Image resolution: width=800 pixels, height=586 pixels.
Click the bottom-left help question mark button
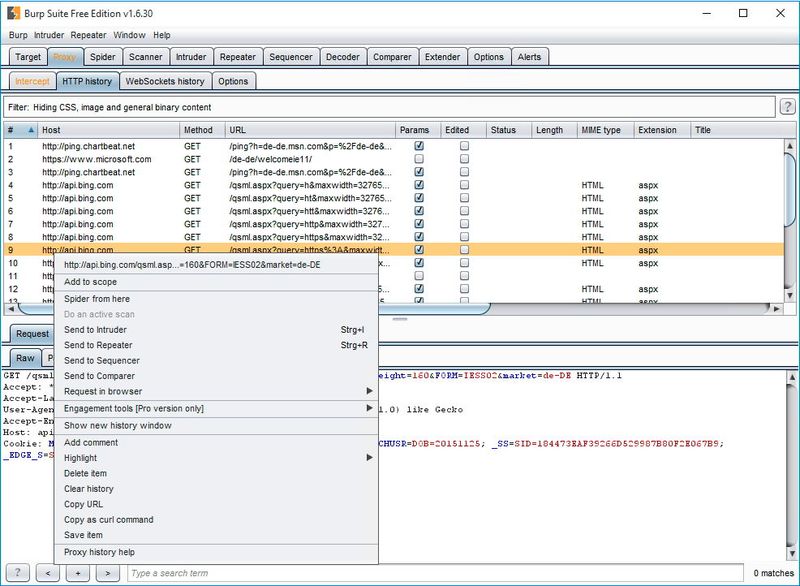point(17,573)
